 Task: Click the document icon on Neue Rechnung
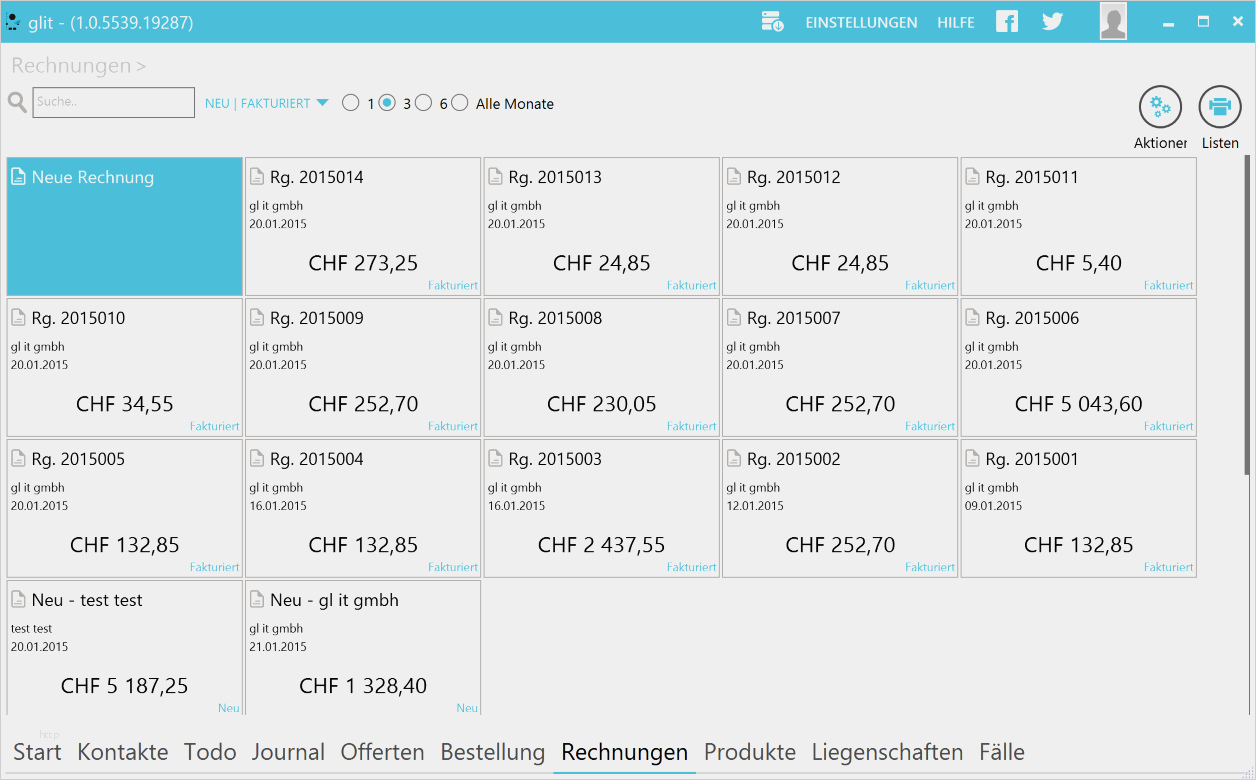click(x=18, y=177)
